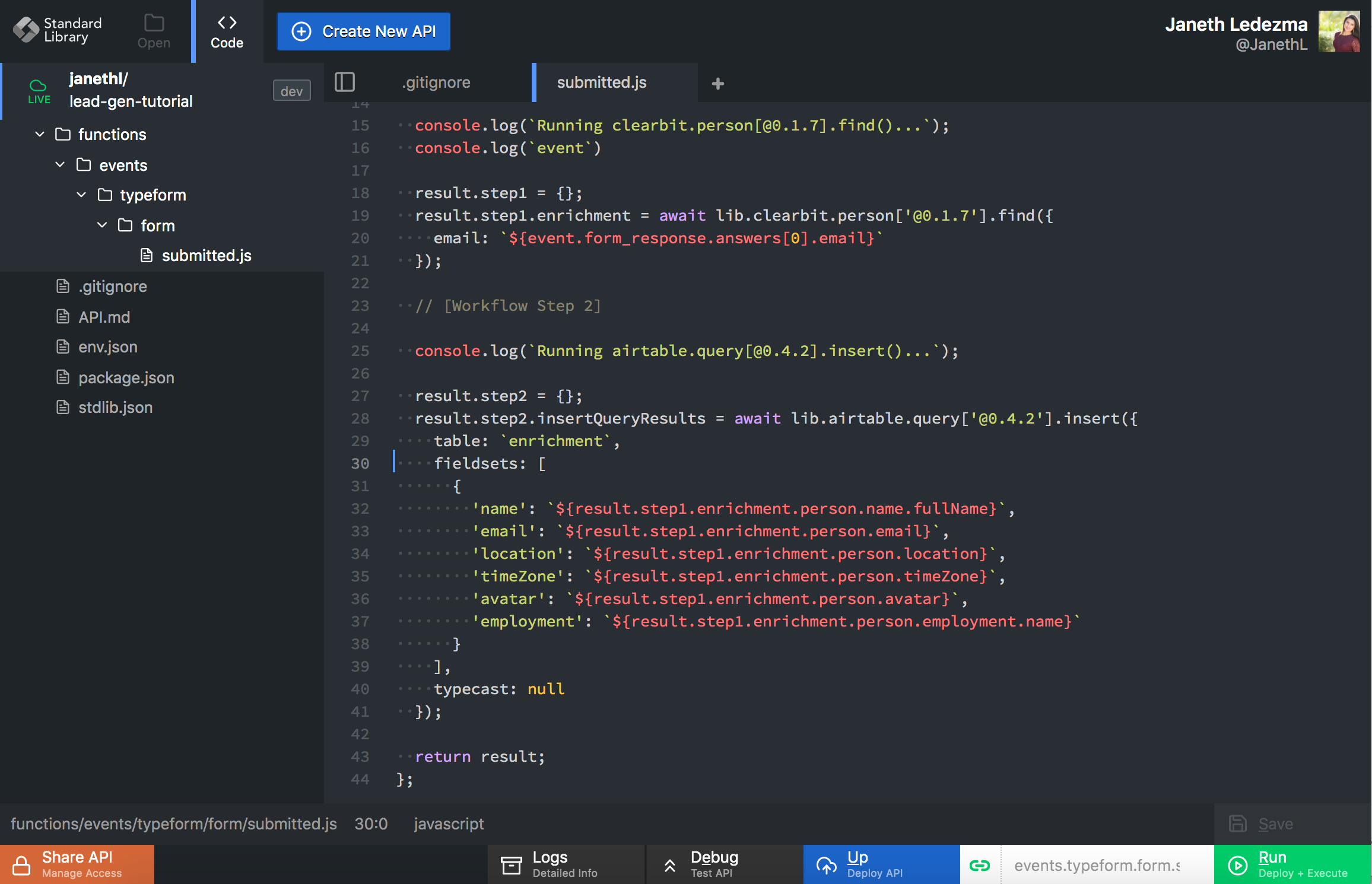Click Run Deploy + Execute
Screen dimensions: 1372x884
click(1292, 864)
